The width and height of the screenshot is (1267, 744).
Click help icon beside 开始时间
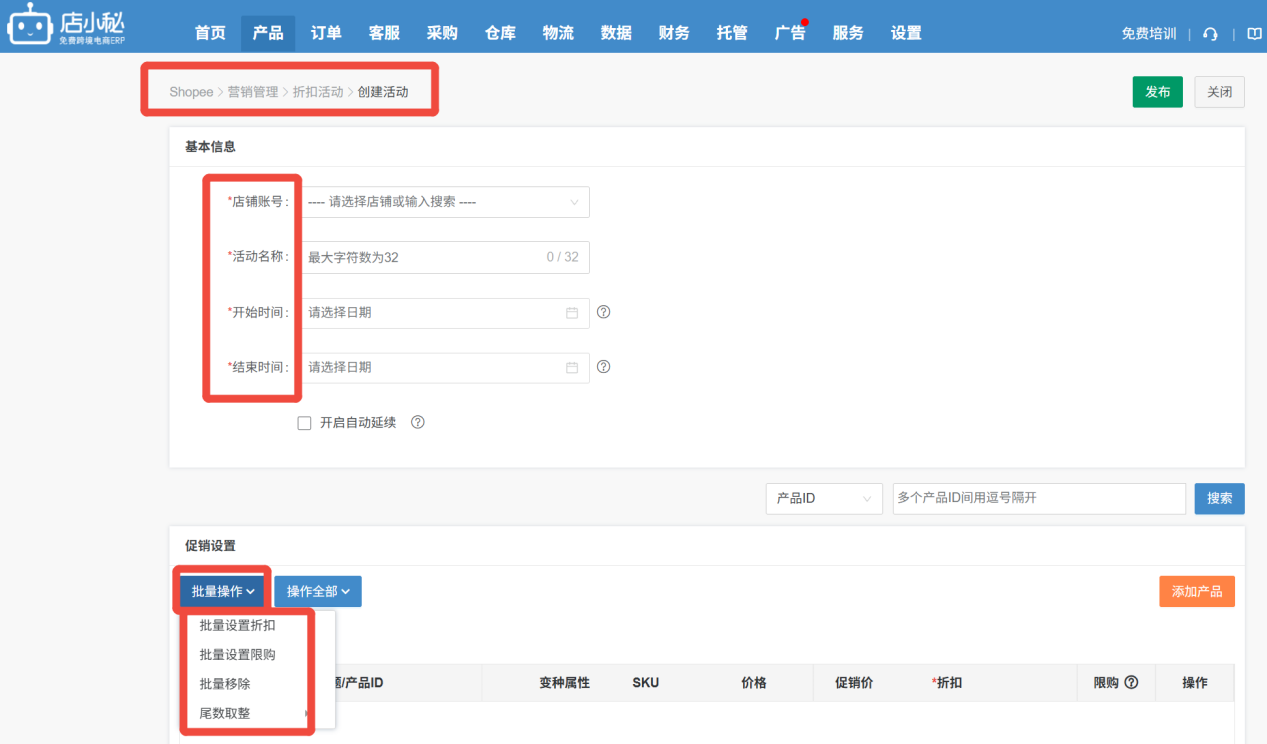tap(603, 312)
